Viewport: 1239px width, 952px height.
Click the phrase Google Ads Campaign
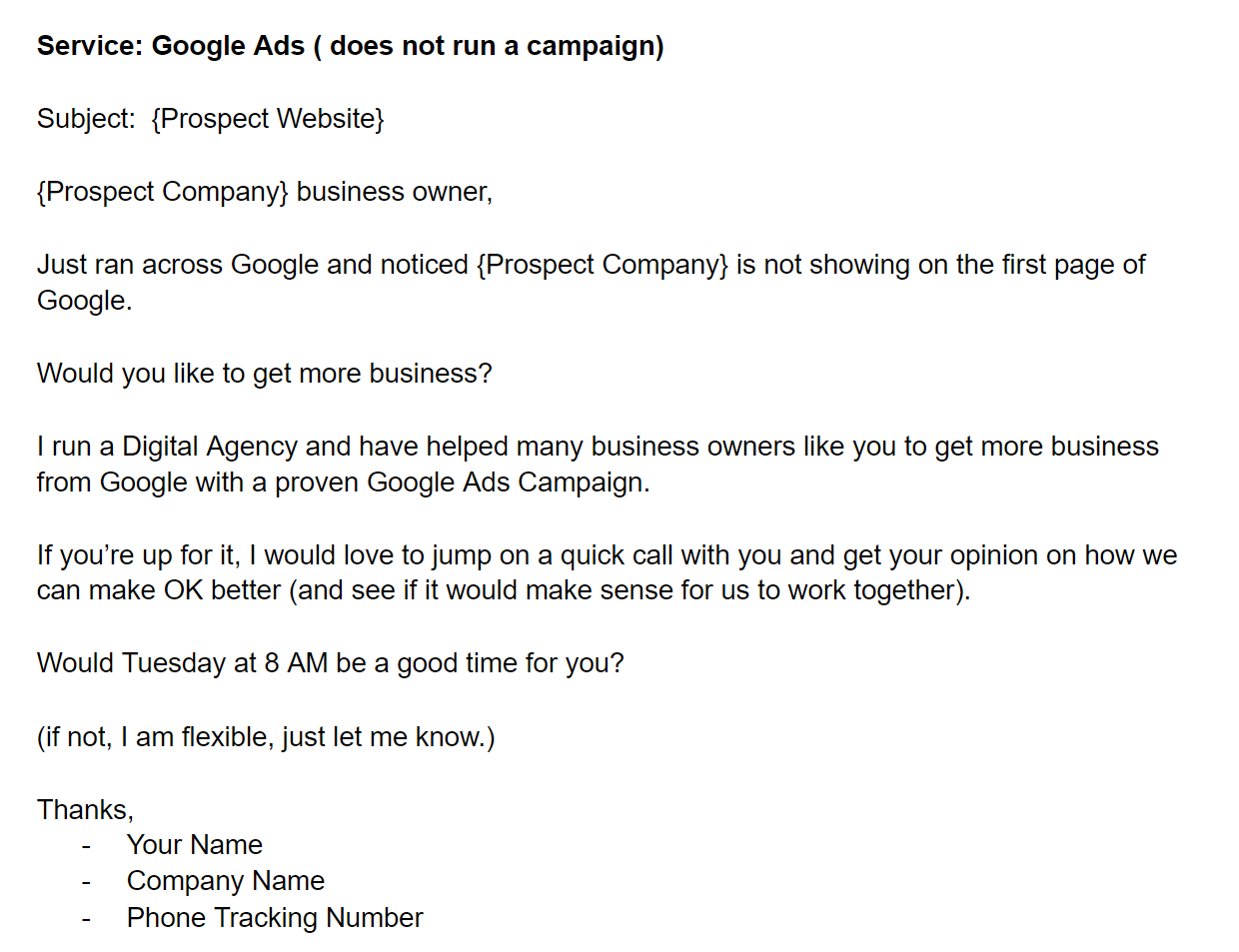[507, 482]
